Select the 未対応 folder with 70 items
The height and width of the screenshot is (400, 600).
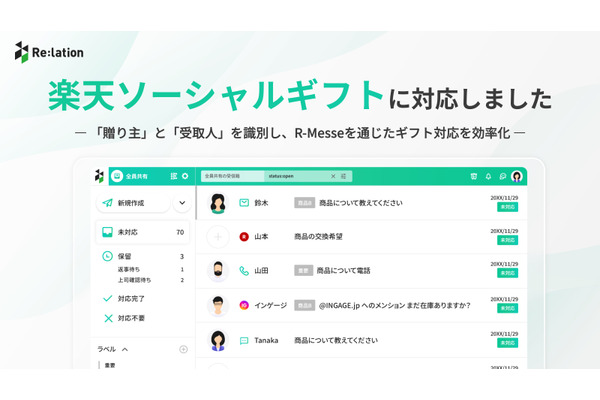point(142,232)
